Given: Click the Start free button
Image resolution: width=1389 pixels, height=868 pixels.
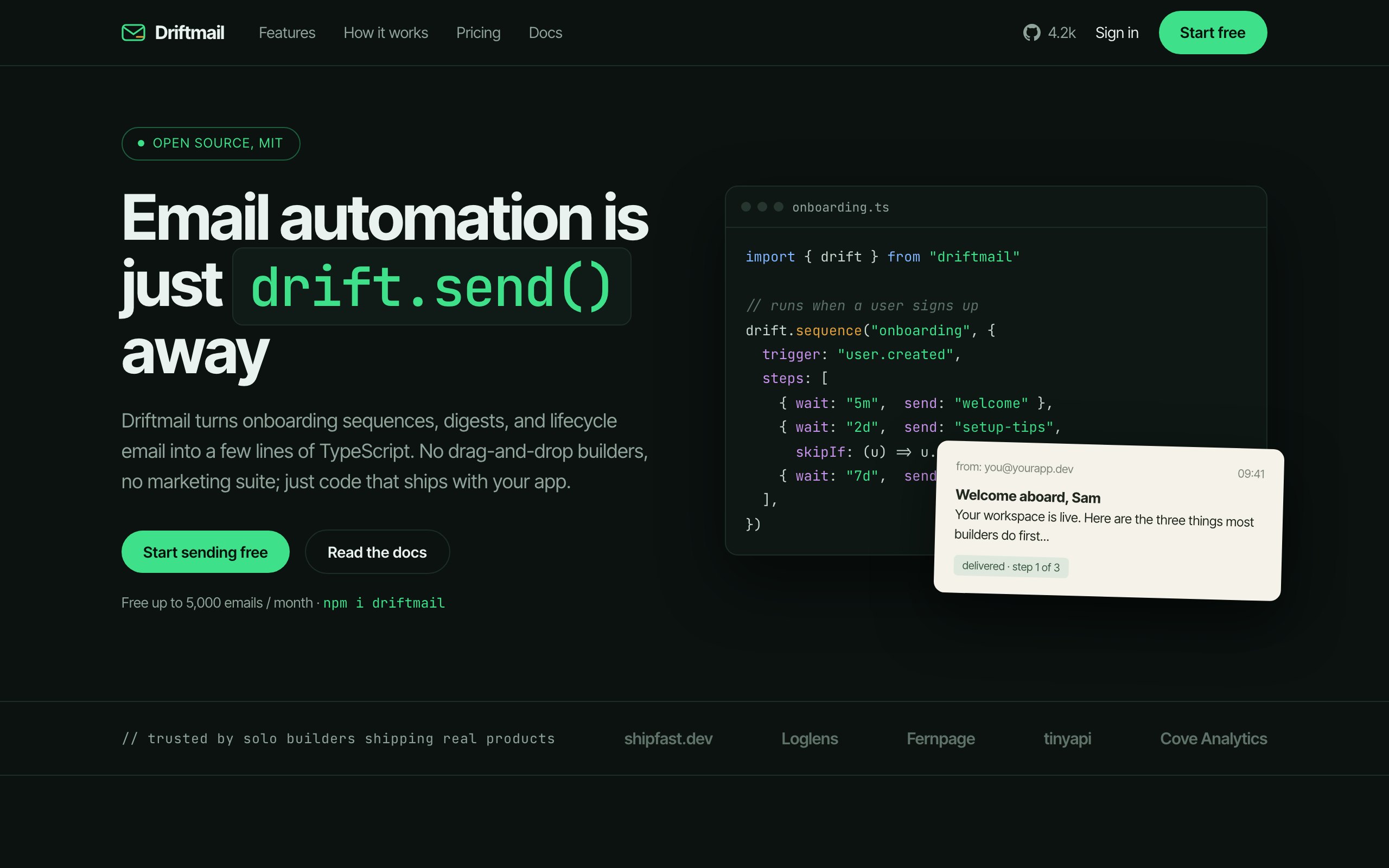Looking at the screenshot, I should pos(1212,33).
